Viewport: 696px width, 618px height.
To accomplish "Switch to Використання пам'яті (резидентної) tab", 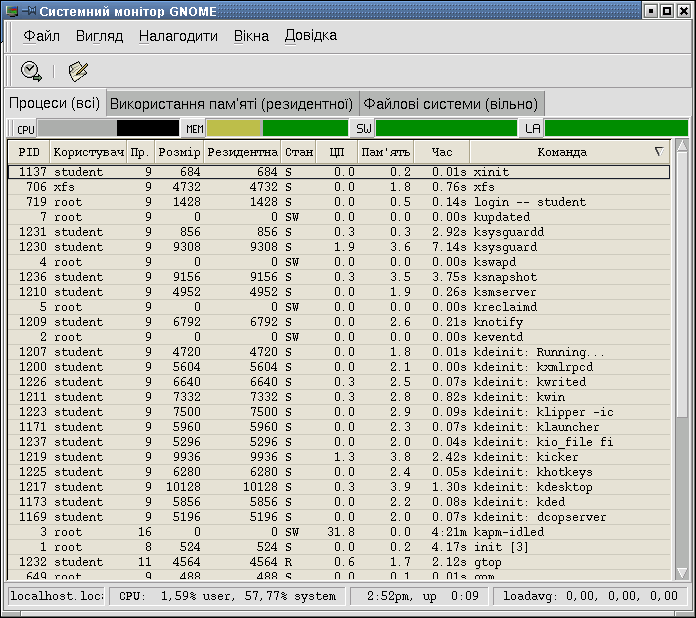I will click(x=232, y=104).
